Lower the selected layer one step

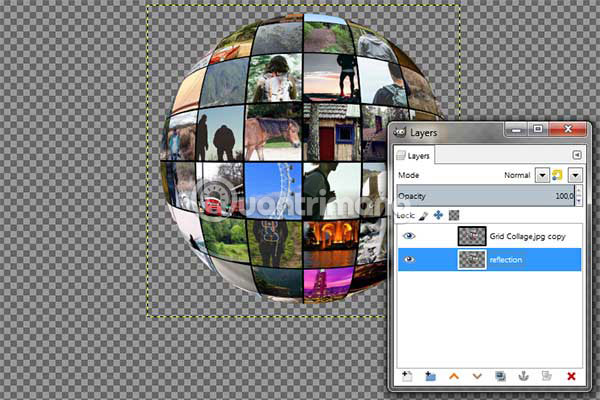pos(477,376)
